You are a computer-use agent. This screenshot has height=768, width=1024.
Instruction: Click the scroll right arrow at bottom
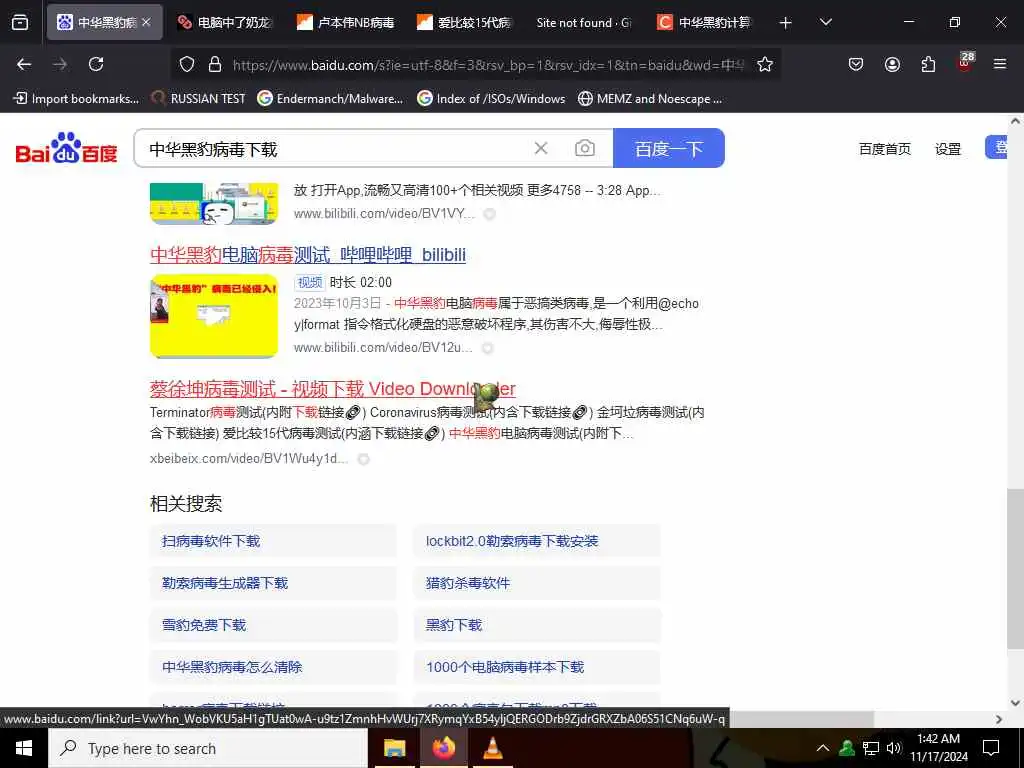[999, 719]
